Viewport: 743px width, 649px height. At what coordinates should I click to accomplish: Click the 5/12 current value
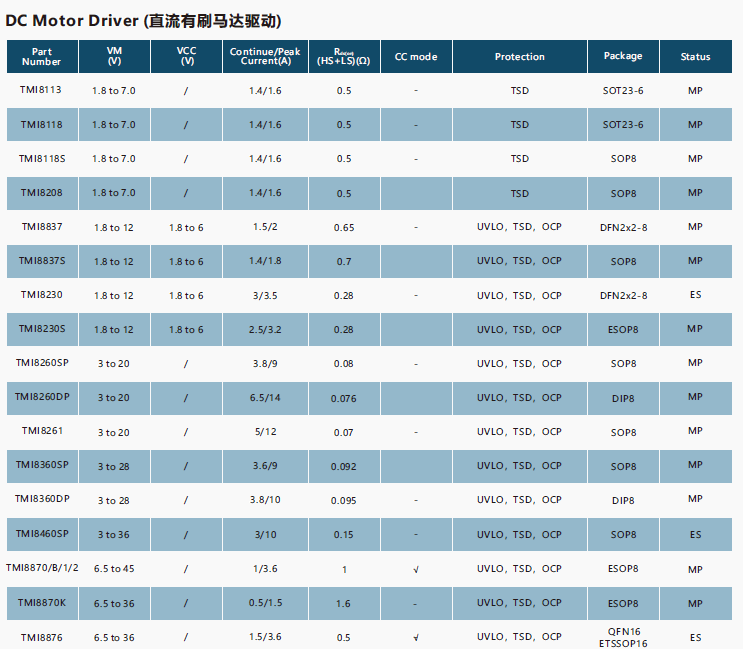[265, 432]
